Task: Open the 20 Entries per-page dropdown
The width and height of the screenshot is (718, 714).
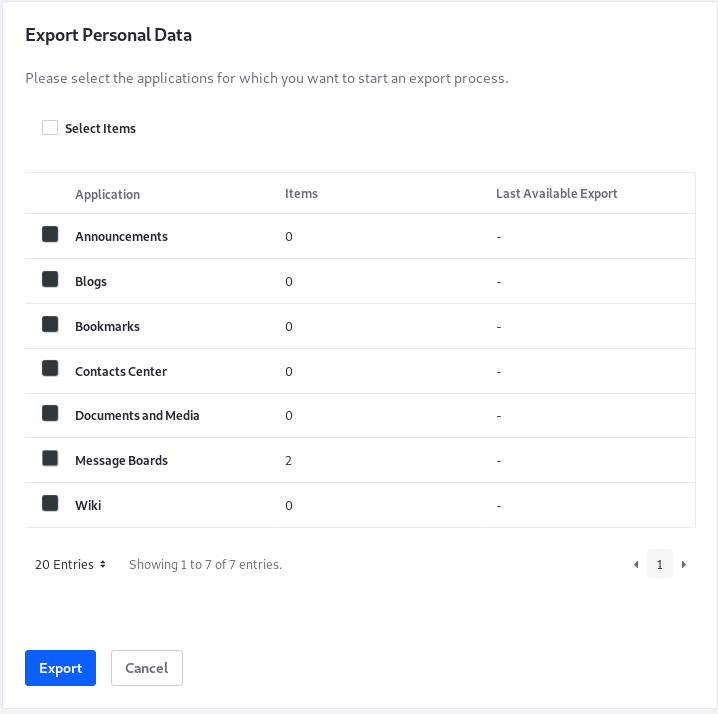Action: click(x=71, y=564)
